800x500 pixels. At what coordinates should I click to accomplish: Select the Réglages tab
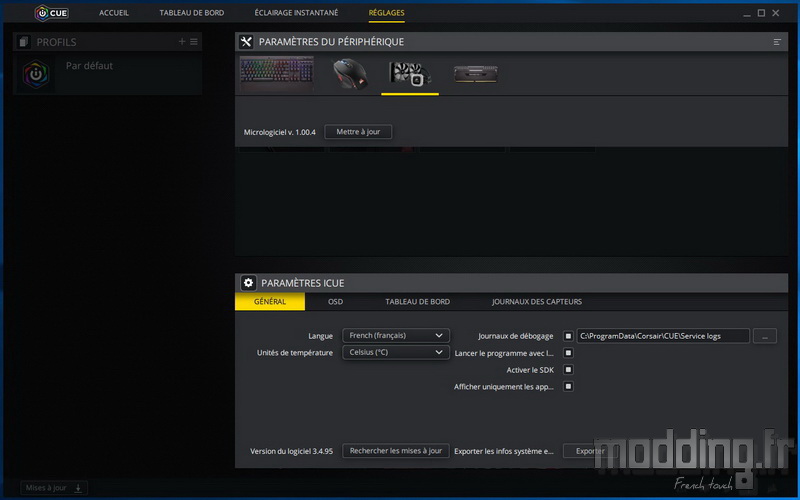click(x=387, y=13)
